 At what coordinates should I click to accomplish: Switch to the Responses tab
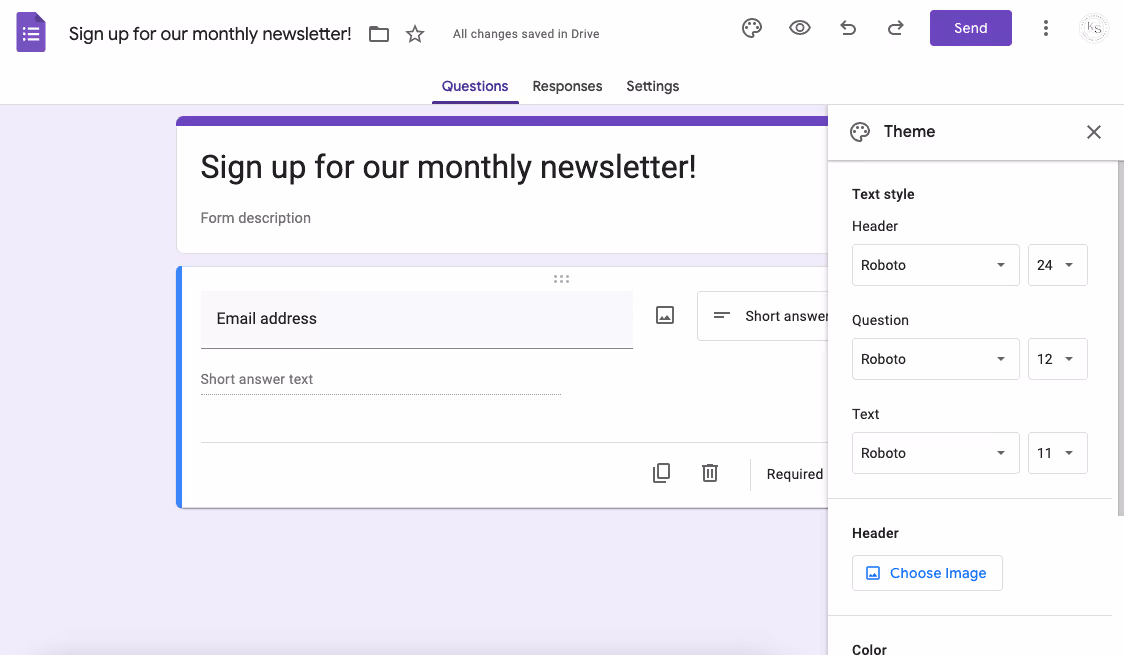(x=567, y=86)
